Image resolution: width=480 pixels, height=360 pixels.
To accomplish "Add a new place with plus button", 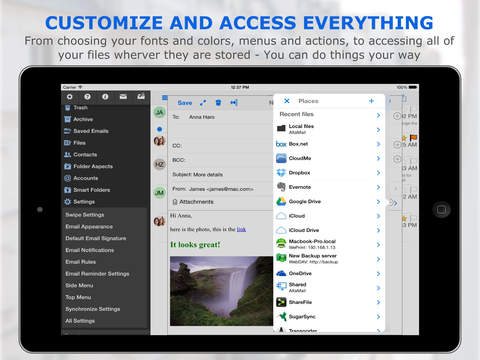I will click(372, 101).
